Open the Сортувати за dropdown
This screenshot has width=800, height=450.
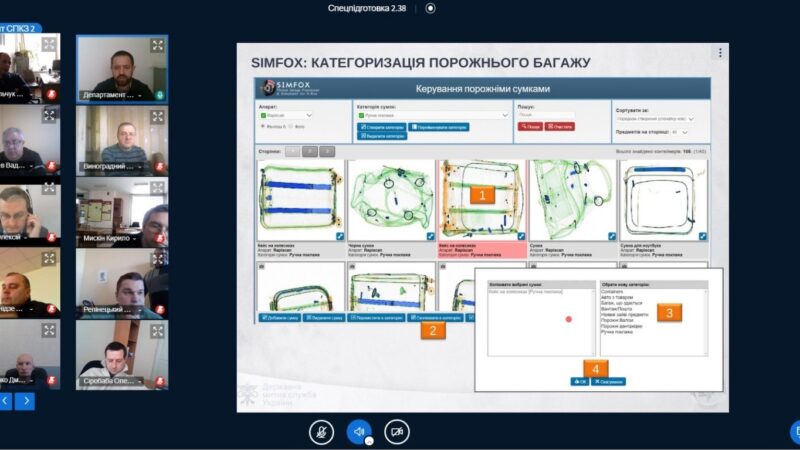click(x=655, y=118)
